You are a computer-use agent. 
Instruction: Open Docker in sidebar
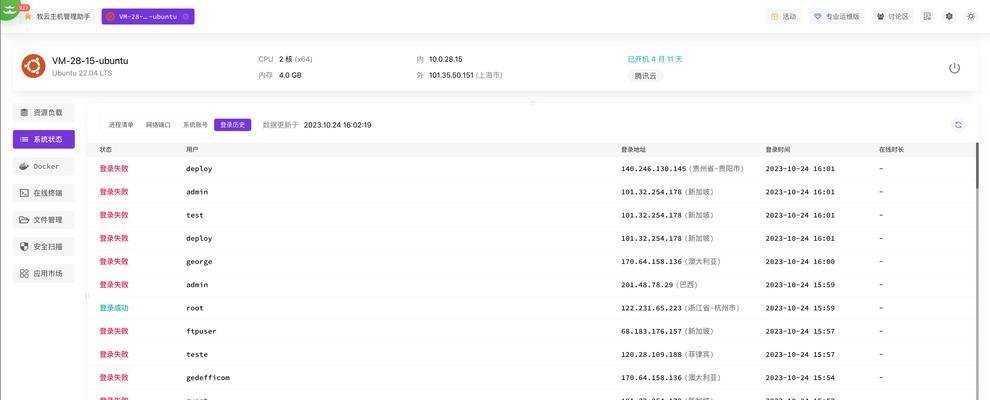coord(44,167)
